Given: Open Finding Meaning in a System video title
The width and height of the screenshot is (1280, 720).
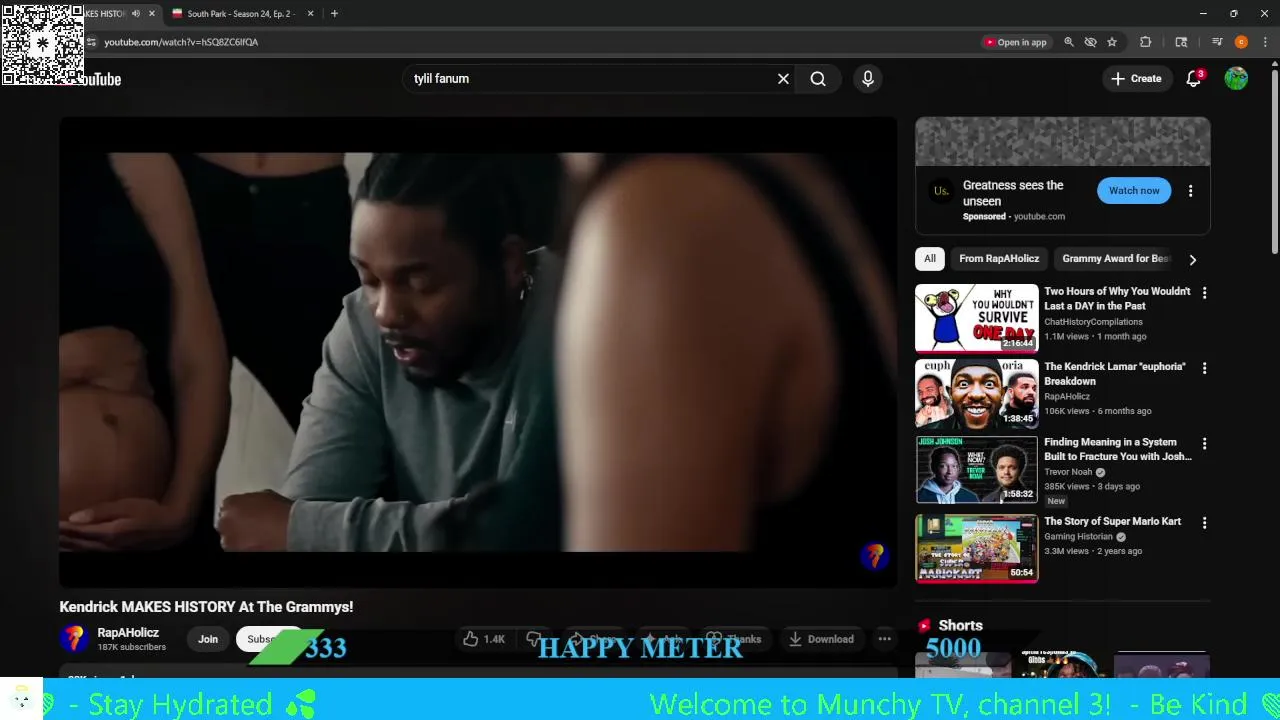Looking at the screenshot, I should [1118, 449].
